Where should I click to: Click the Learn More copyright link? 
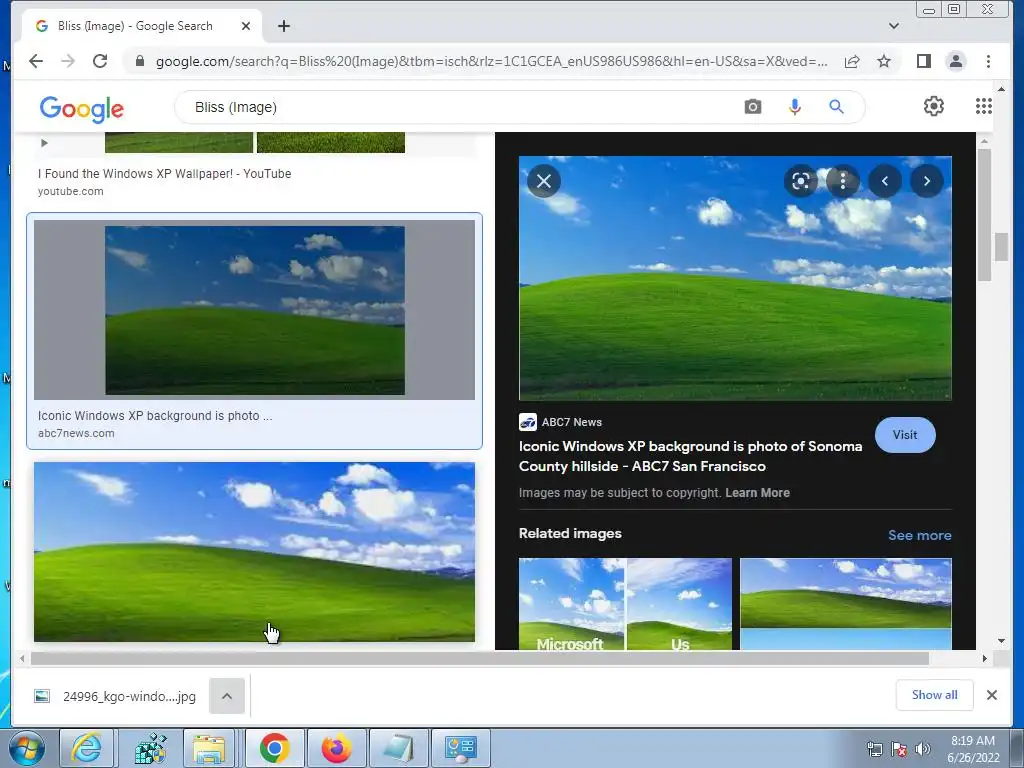pyautogui.click(x=758, y=492)
